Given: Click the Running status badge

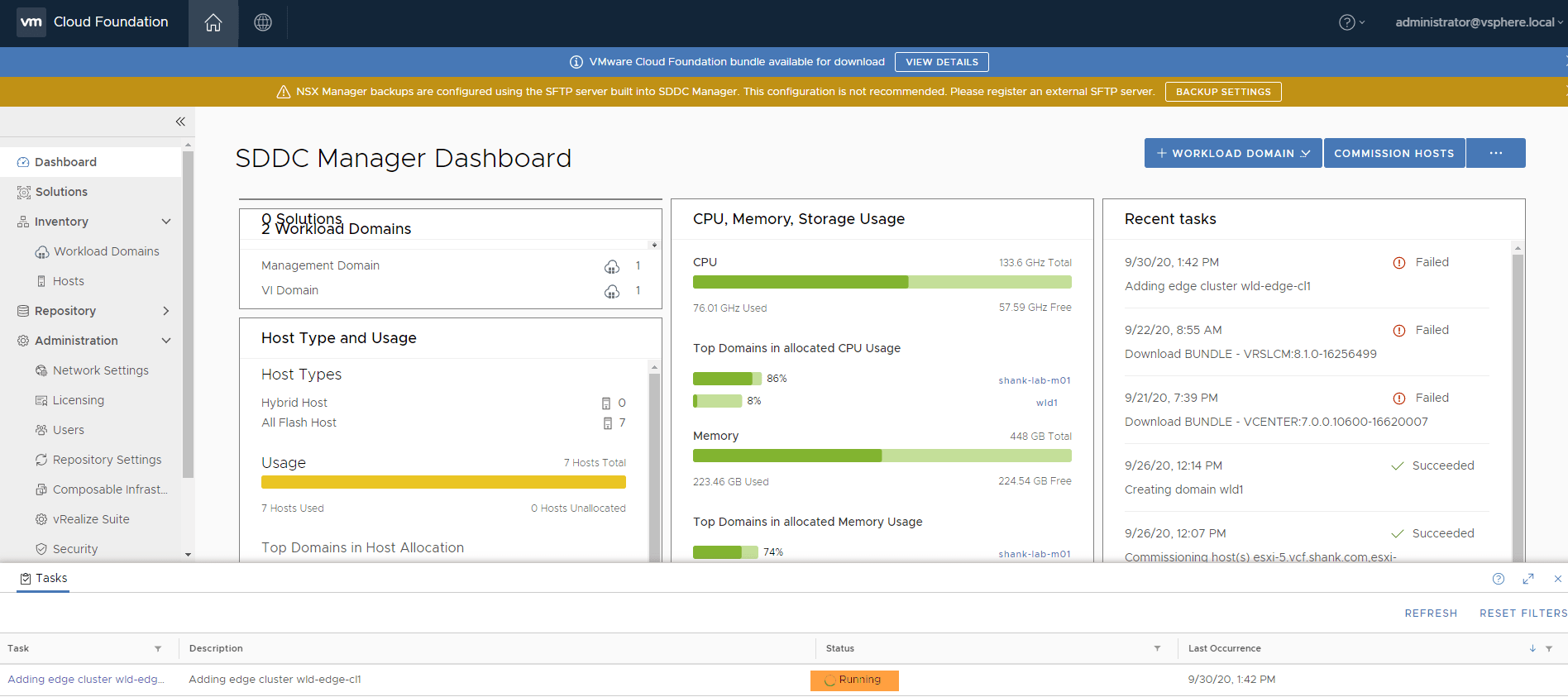Looking at the screenshot, I should click(x=854, y=680).
